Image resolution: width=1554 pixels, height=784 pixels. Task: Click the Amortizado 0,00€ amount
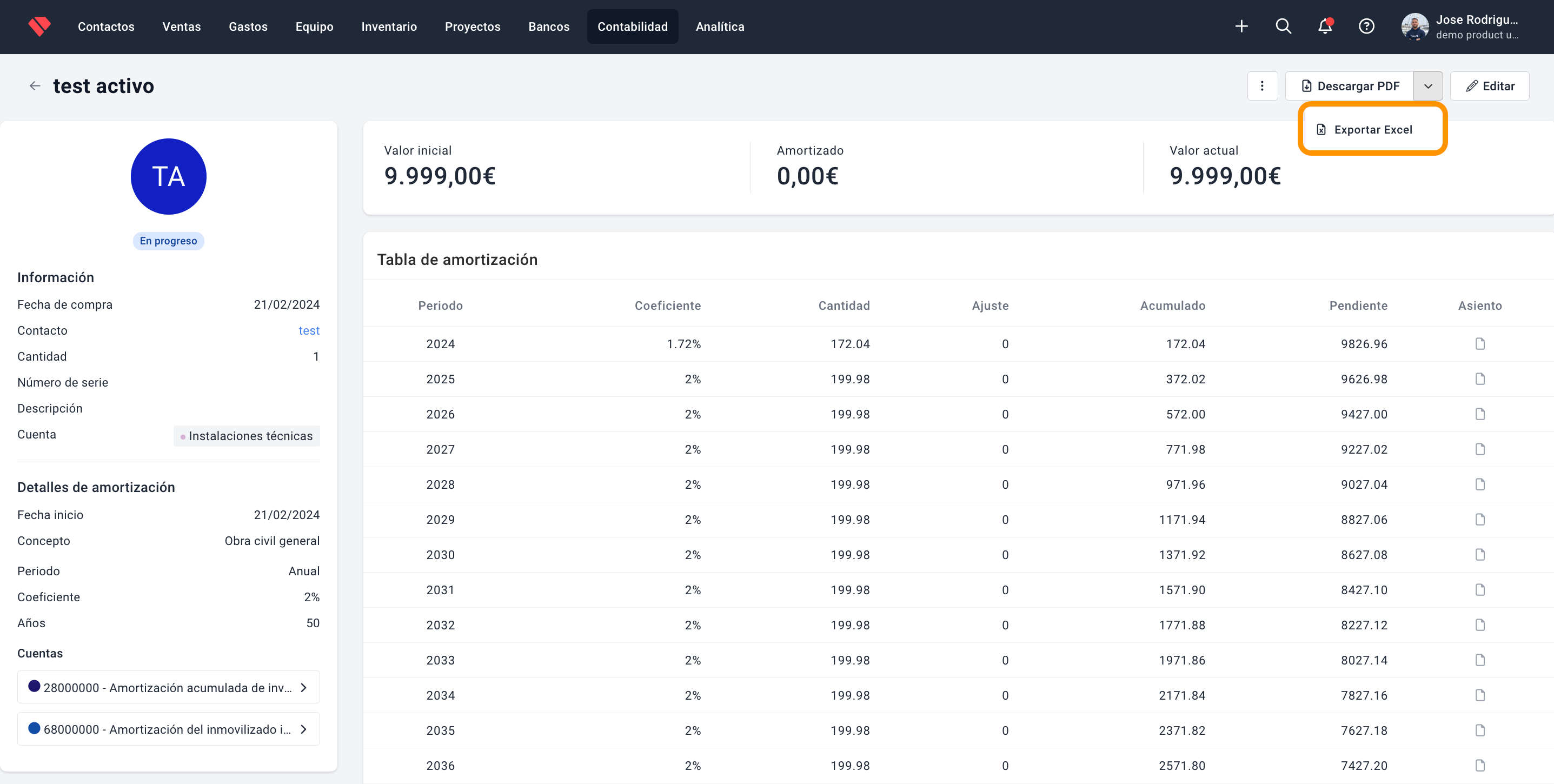[807, 176]
